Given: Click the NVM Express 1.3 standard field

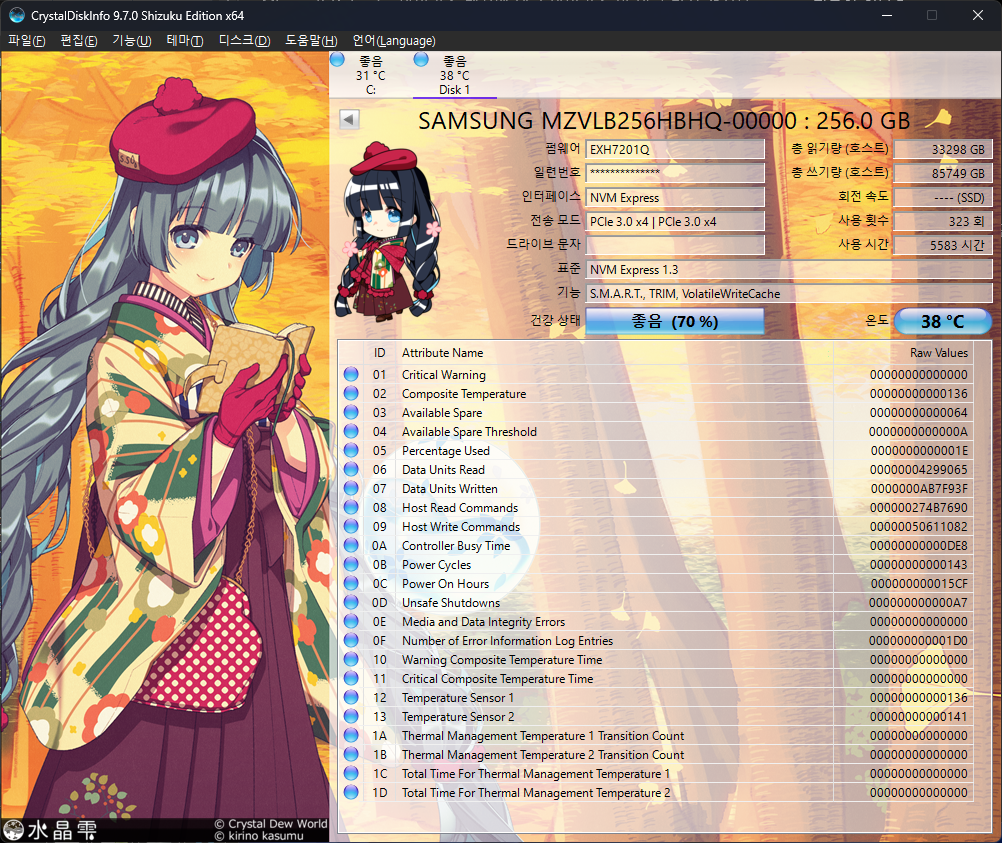Looking at the screenshot, I should [789, 270].
